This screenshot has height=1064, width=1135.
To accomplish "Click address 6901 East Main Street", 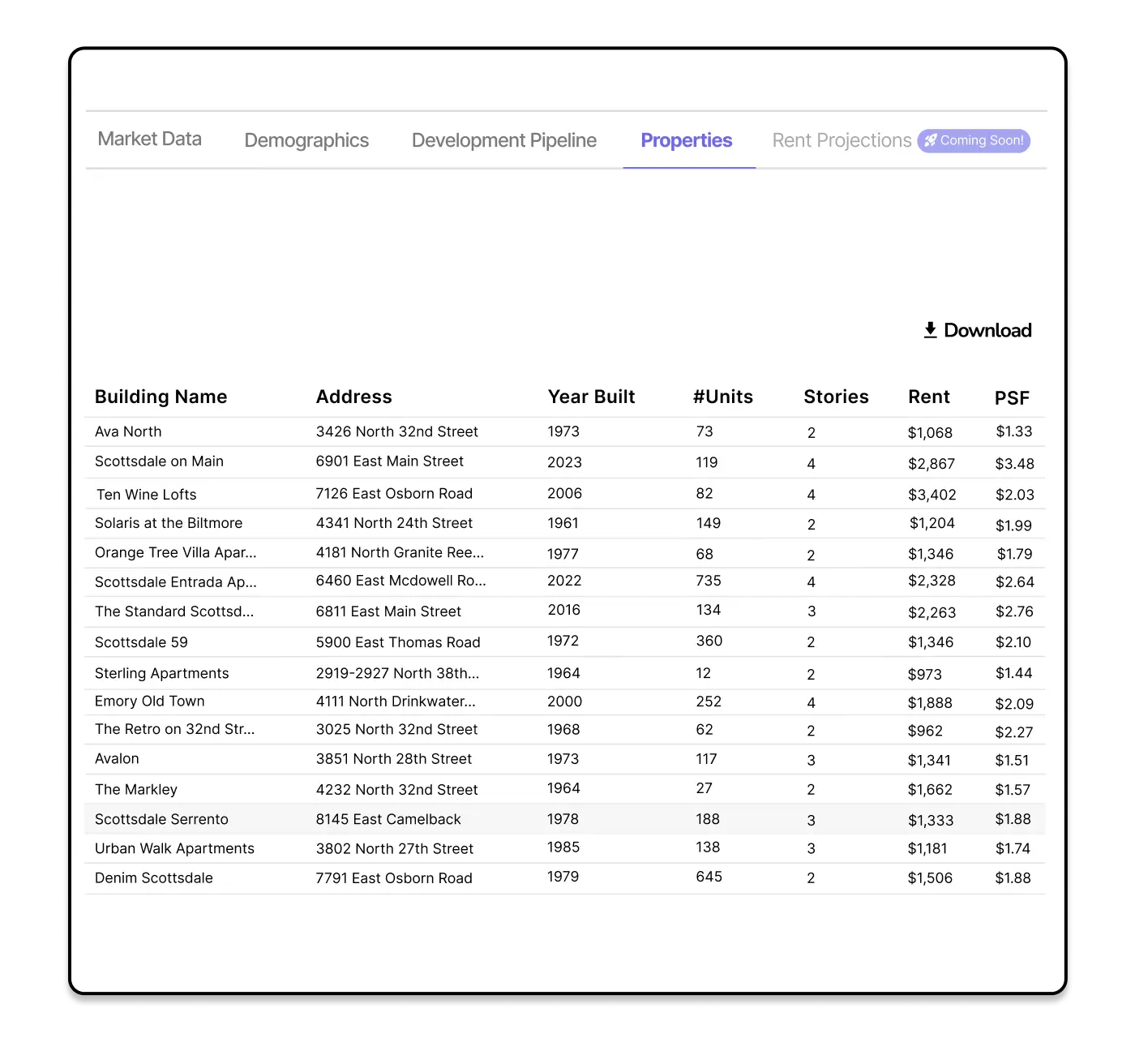I will coord(390,461).
